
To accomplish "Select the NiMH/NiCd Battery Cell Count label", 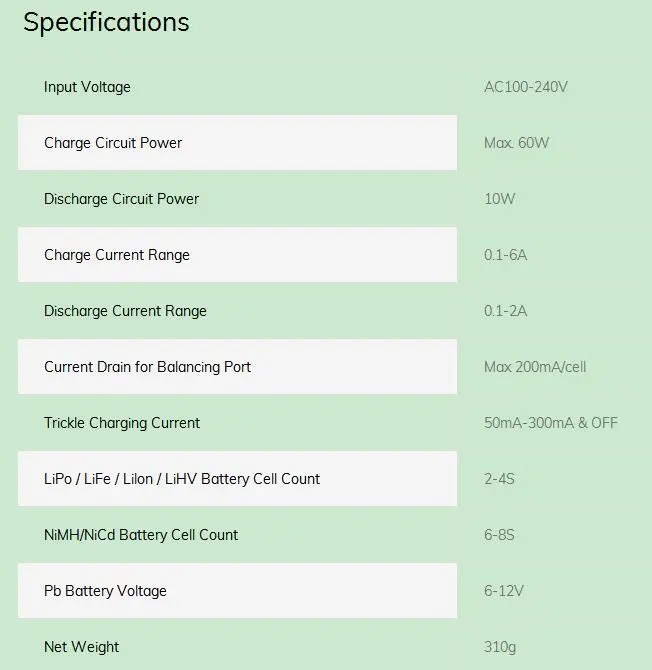I will pyautogui.click(x=141, y=535).
